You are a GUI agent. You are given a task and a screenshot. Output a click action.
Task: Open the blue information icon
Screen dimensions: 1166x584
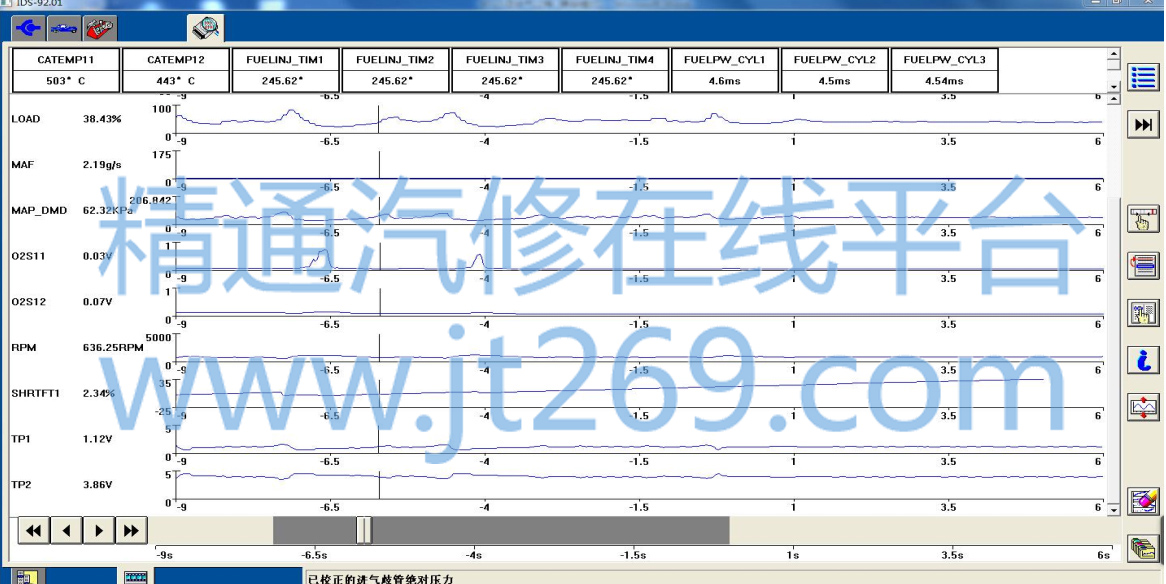tap(1144, 360)
